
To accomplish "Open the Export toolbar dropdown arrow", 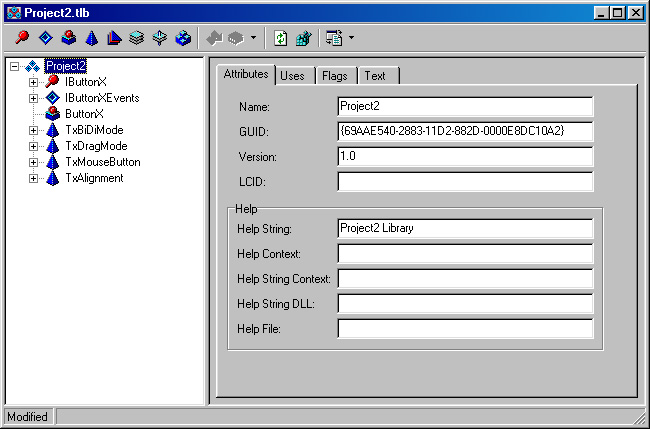I will pos(351,39).
